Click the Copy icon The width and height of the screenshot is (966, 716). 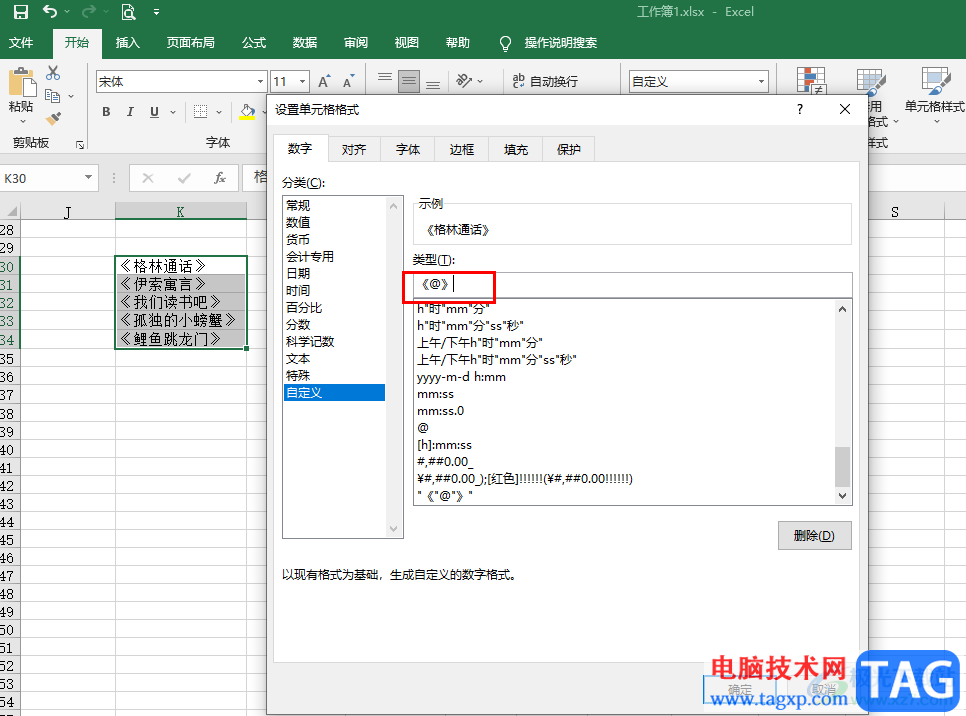(x=53, y=96)
